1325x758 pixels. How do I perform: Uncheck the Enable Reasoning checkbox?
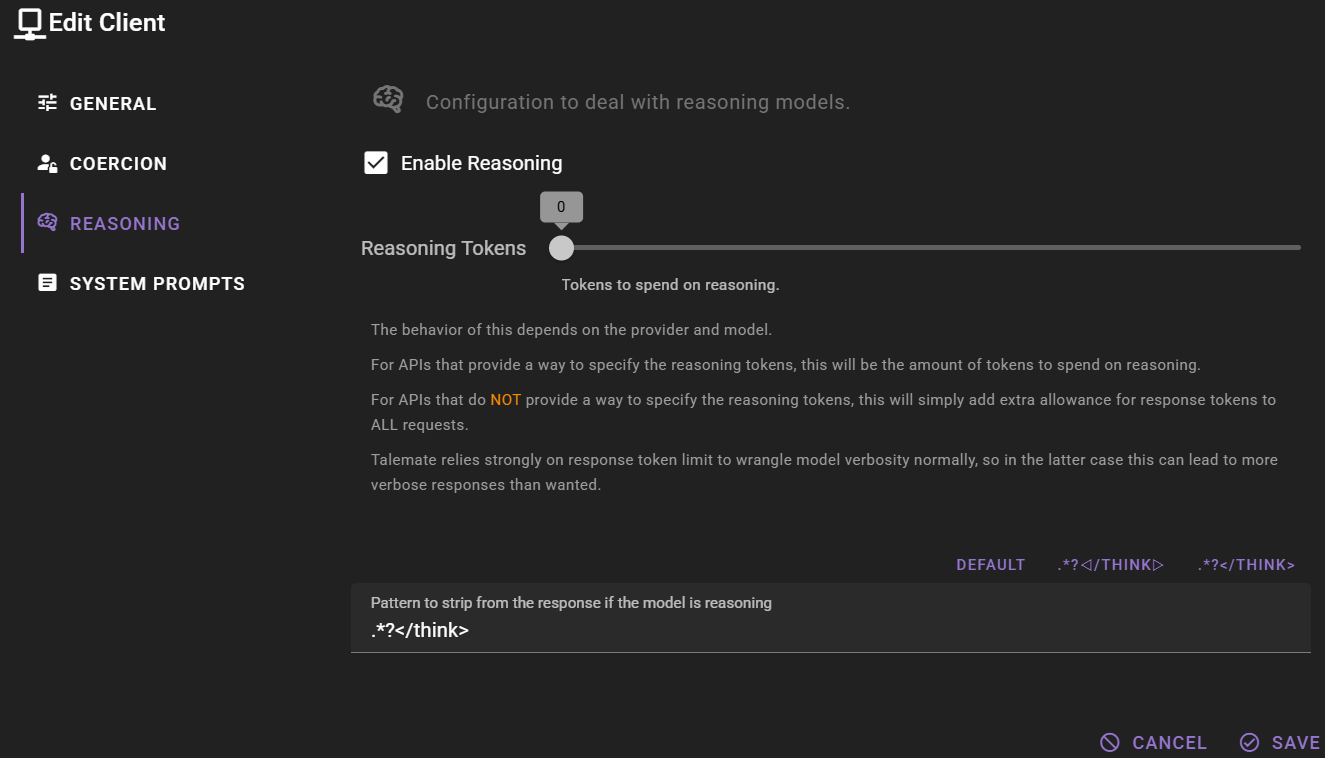[x=376, y=163]
